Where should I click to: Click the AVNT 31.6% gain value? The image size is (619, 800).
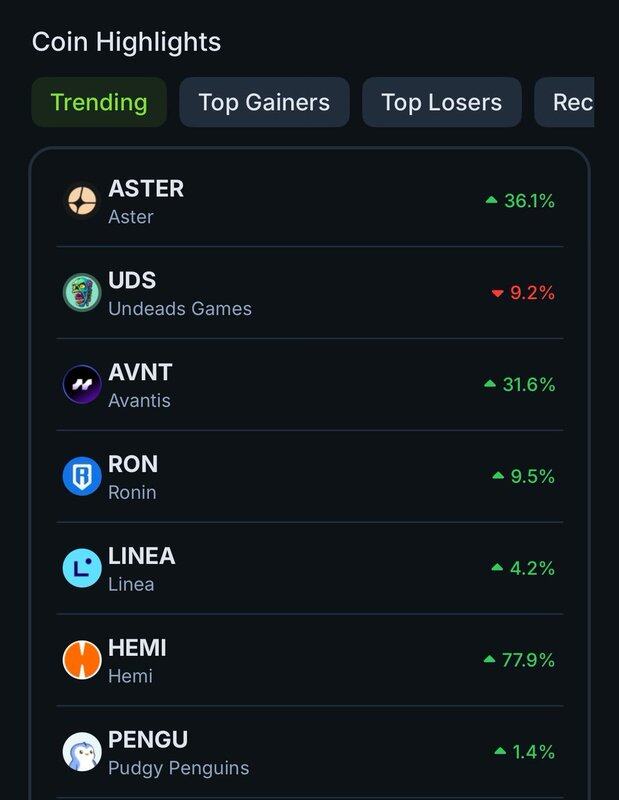coord(529,384)
